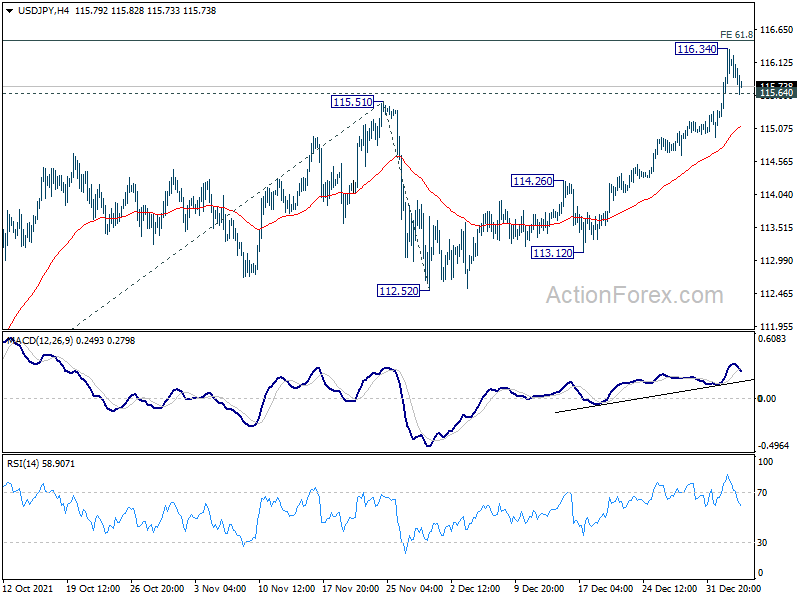Click the 17 Dec 04:00 time axis label

tap(605, 588)
